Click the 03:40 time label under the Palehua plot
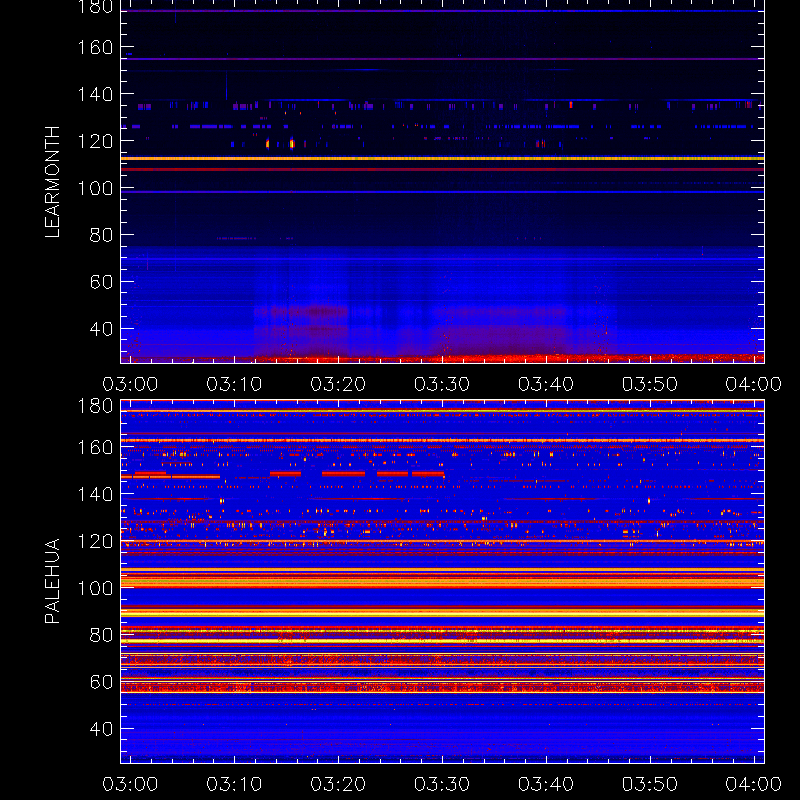 click(x=546, y=784)
